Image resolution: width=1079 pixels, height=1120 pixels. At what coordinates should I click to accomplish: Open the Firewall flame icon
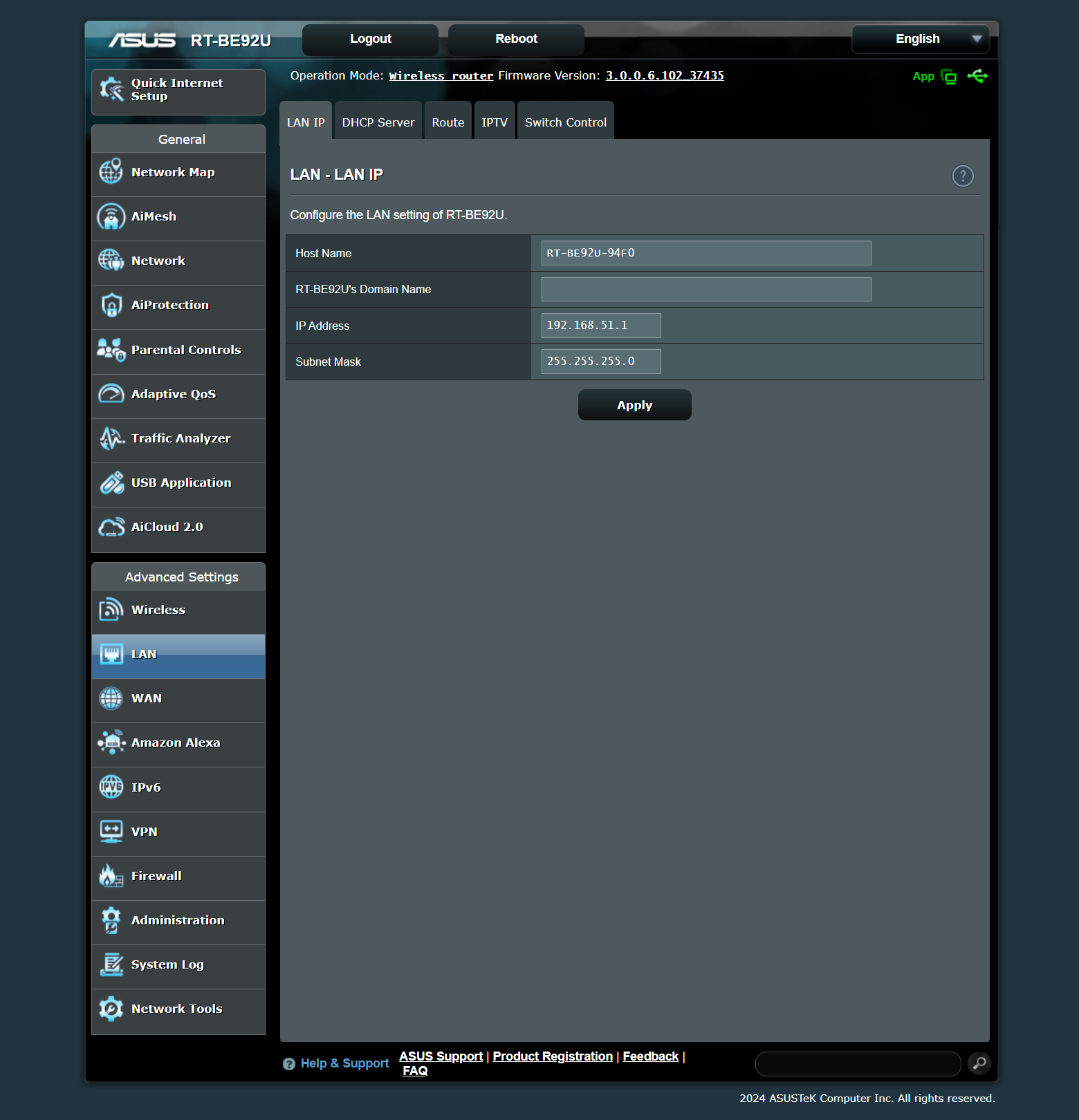(111, 876)
